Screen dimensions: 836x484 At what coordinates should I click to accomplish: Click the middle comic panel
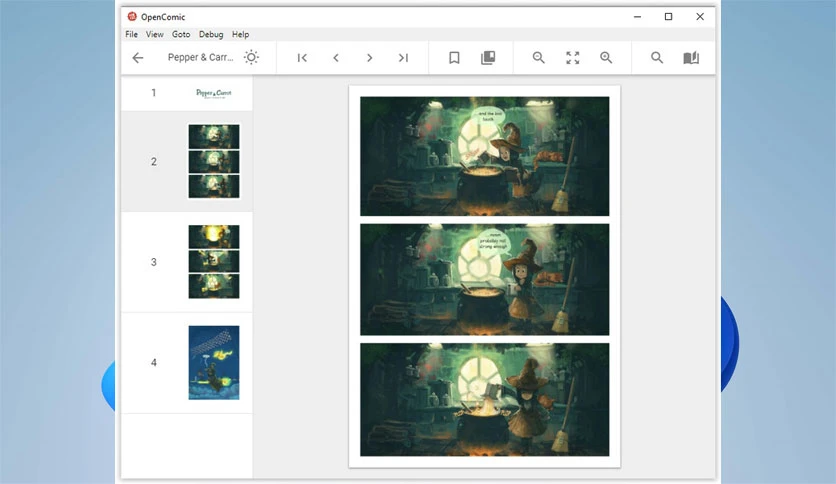tap(485, 279)
